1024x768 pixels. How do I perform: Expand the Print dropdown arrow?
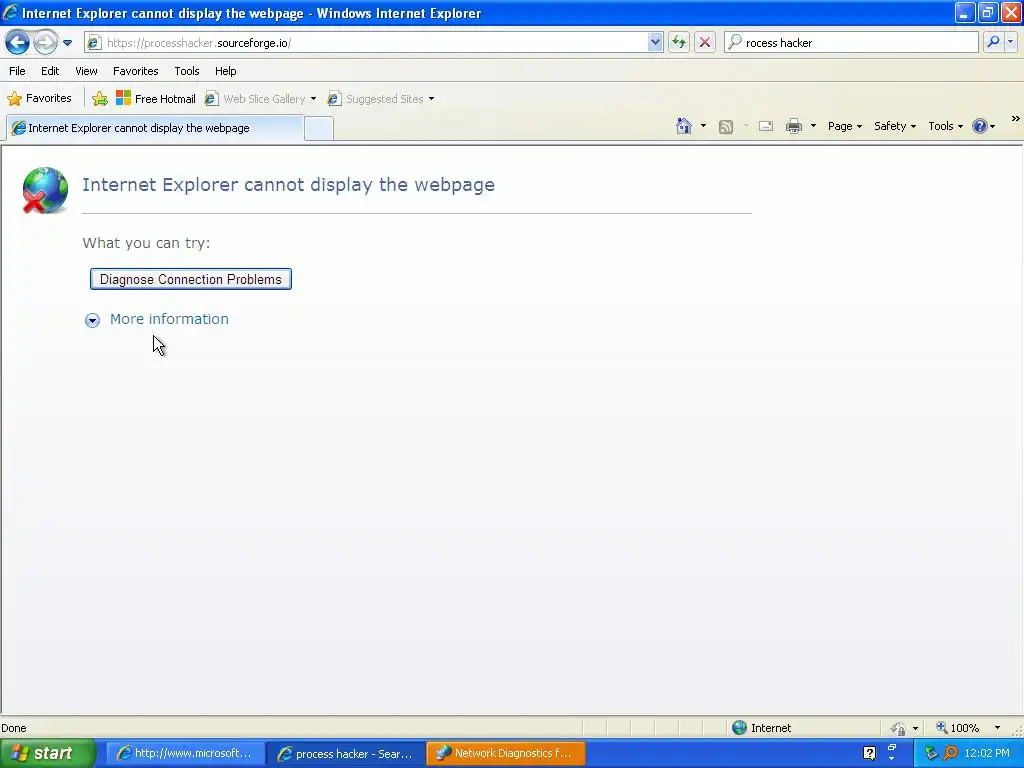(813, 126)
